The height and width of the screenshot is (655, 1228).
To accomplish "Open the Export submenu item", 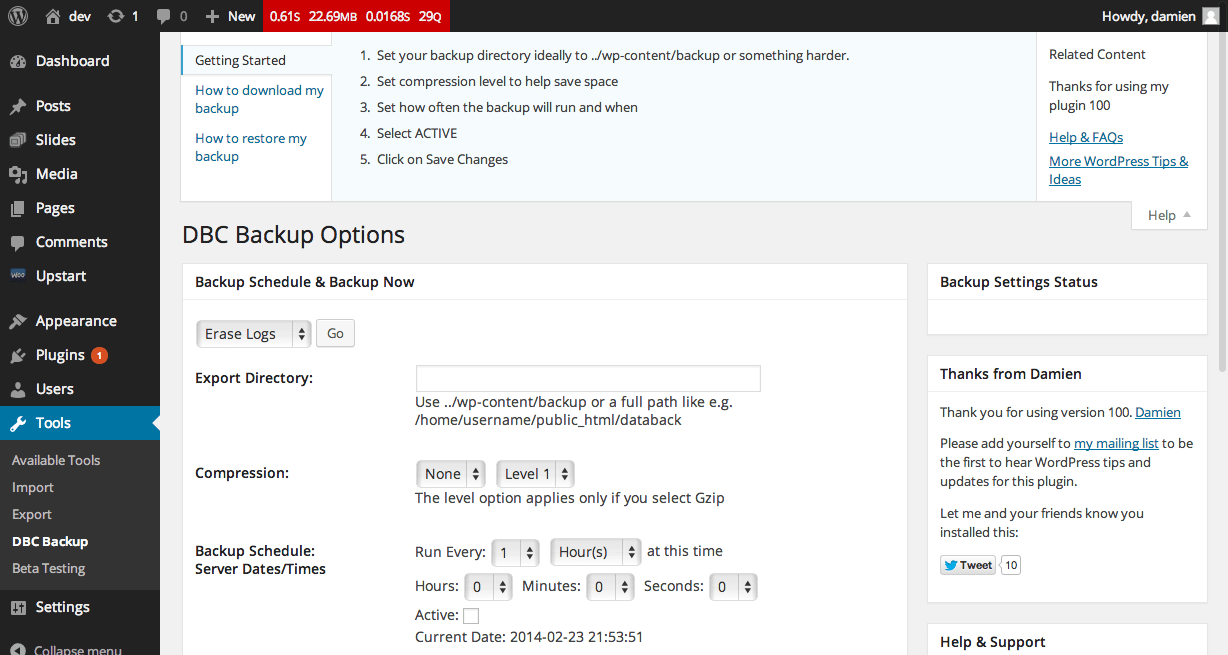I will coord(32,514).
